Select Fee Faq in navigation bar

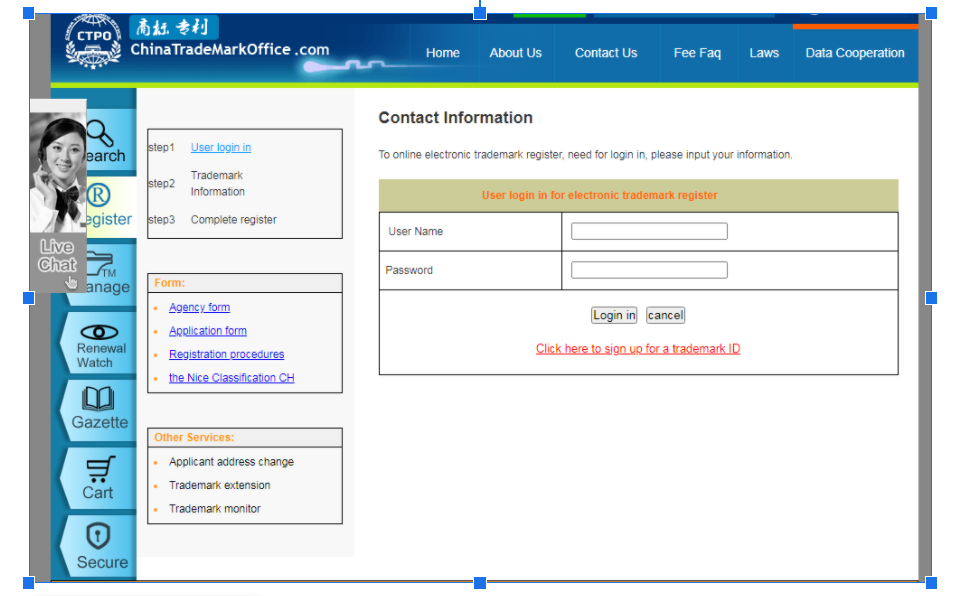point(697,53)
